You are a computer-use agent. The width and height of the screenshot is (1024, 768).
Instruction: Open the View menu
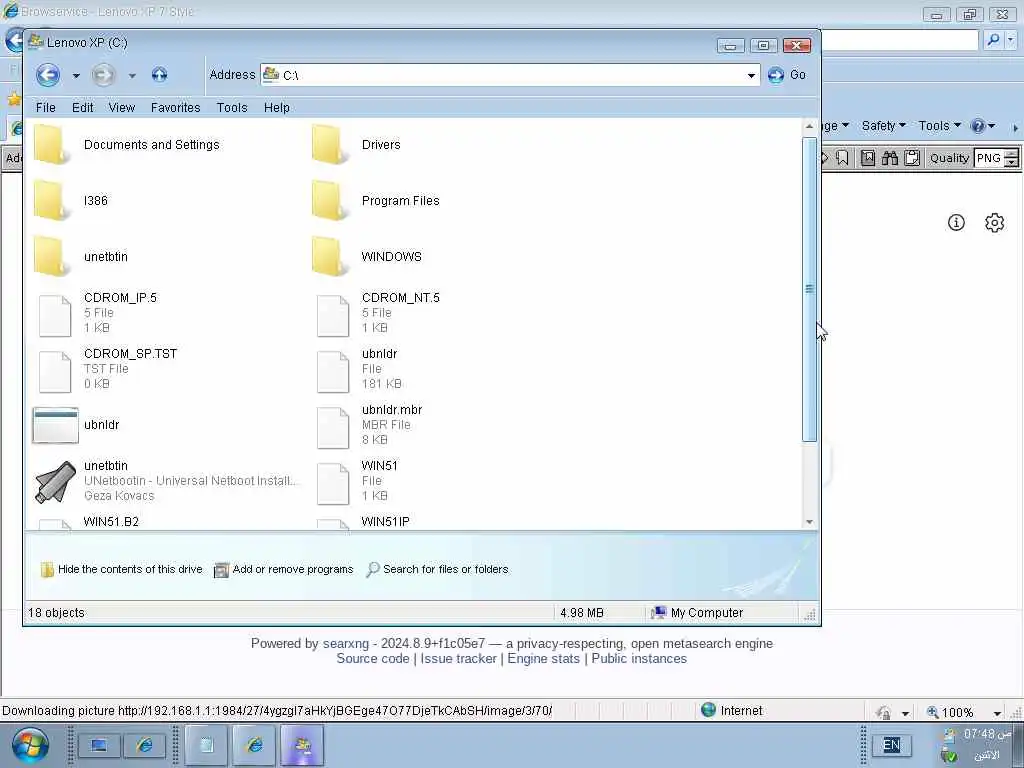[x=121, y=108]
